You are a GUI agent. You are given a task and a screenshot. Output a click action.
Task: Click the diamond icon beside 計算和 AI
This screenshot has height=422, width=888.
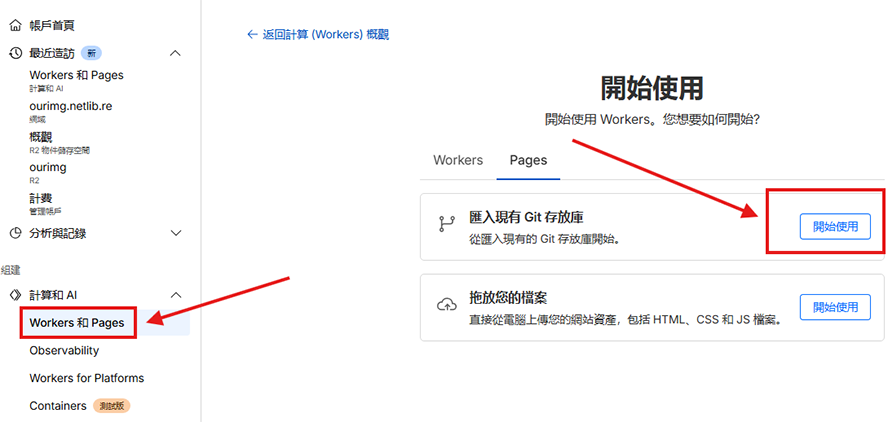coord(16,295)
